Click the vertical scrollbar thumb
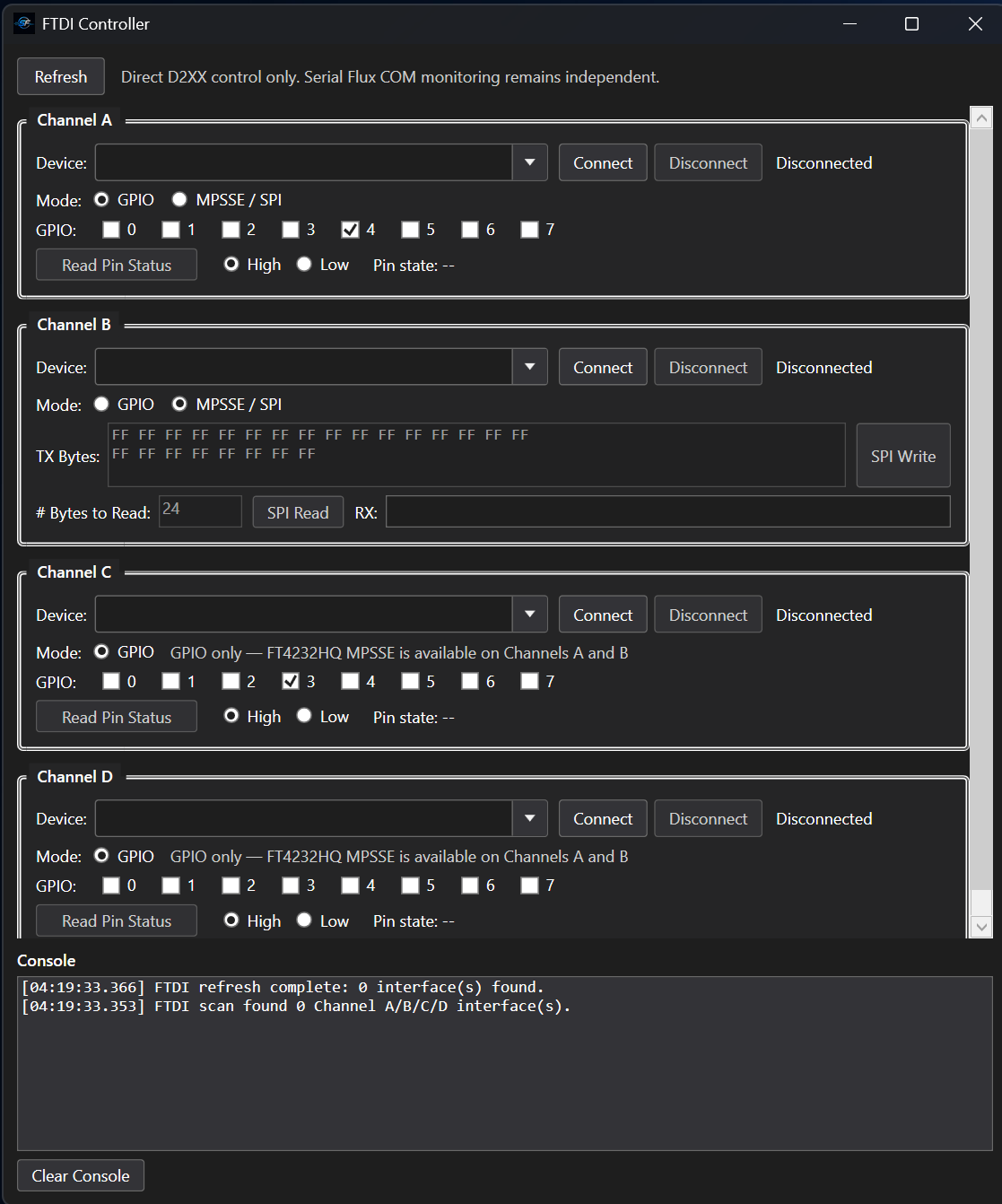 click(981, 902)
